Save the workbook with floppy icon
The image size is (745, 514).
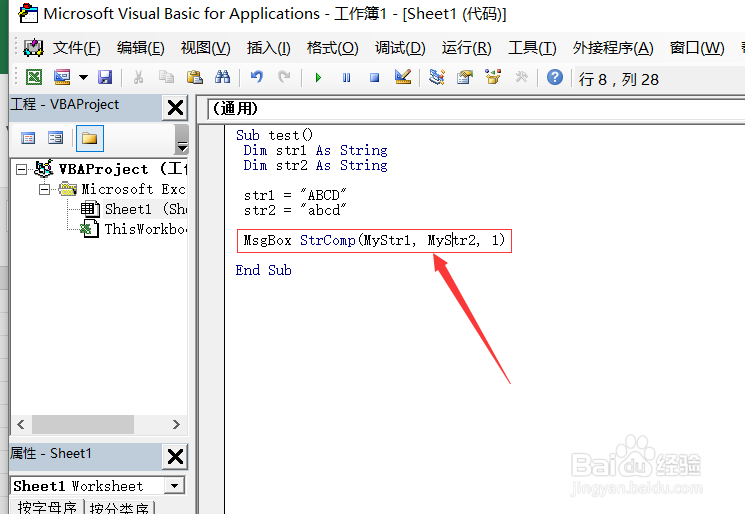pos(105,77)
